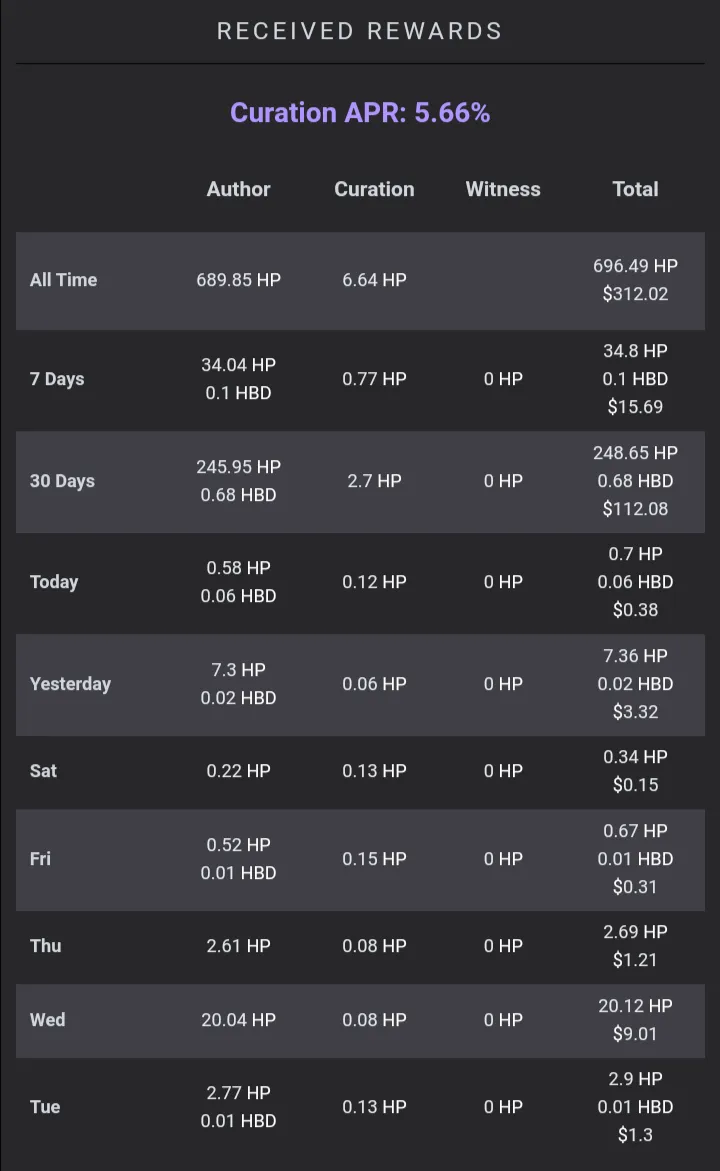Click the Curation APR 5.66% heading
Screen dimensions: 720x1171
coord(360,113)
